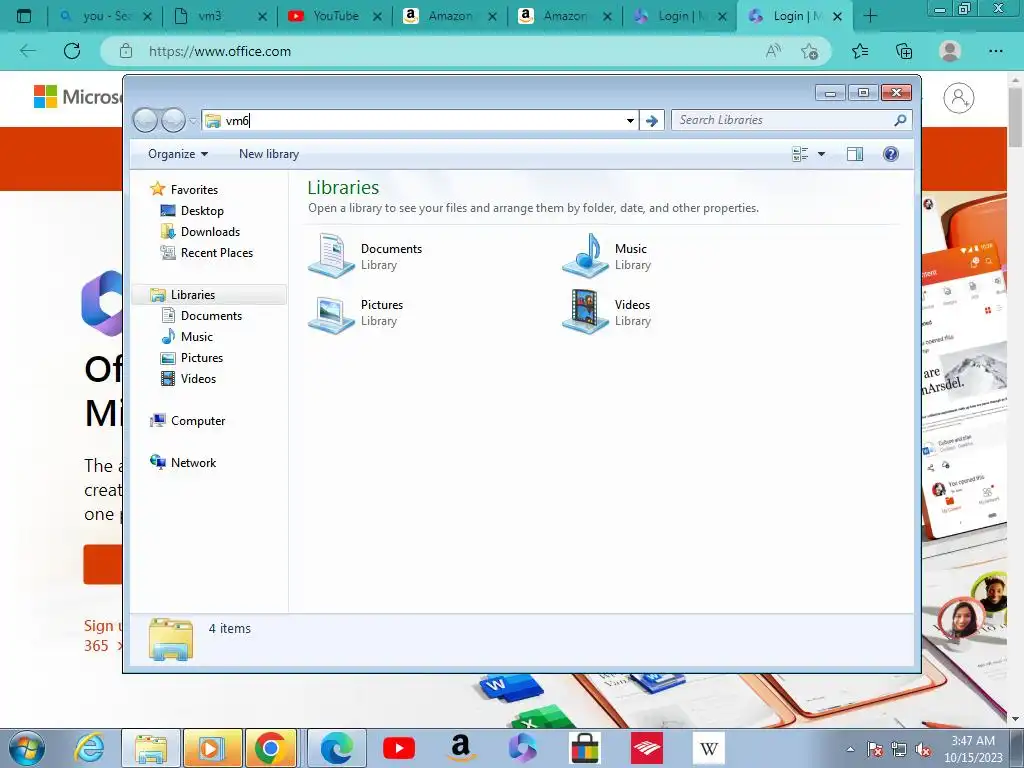Toggle the preview pane
Image resolution: width=1024 pixels, height=768 pixels.
pyautogui.click(x=854, y=154)
